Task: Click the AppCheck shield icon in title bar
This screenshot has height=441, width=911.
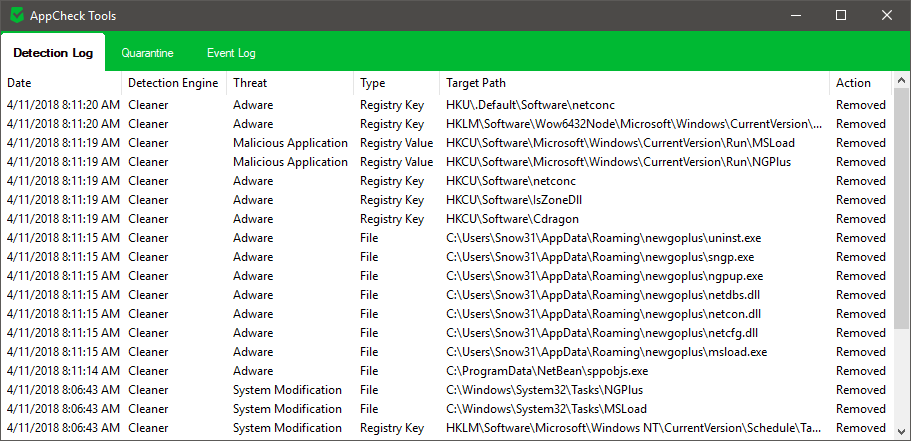Action: point(16,15)
